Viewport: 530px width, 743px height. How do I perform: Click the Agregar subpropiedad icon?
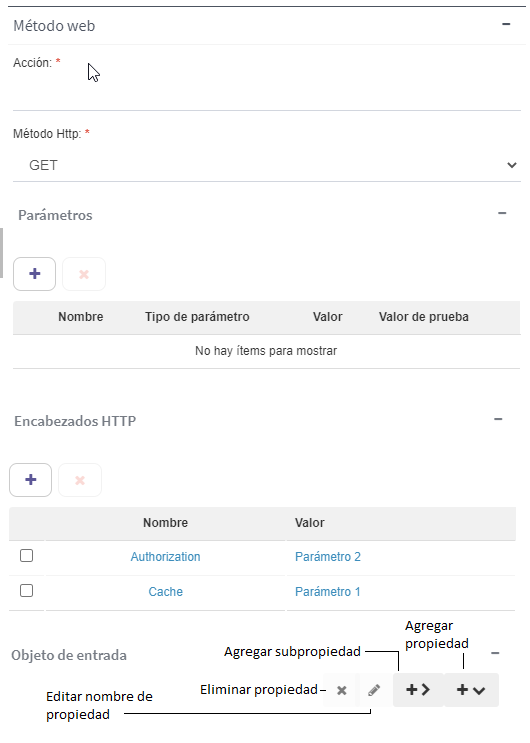click(x=418, y=690)
